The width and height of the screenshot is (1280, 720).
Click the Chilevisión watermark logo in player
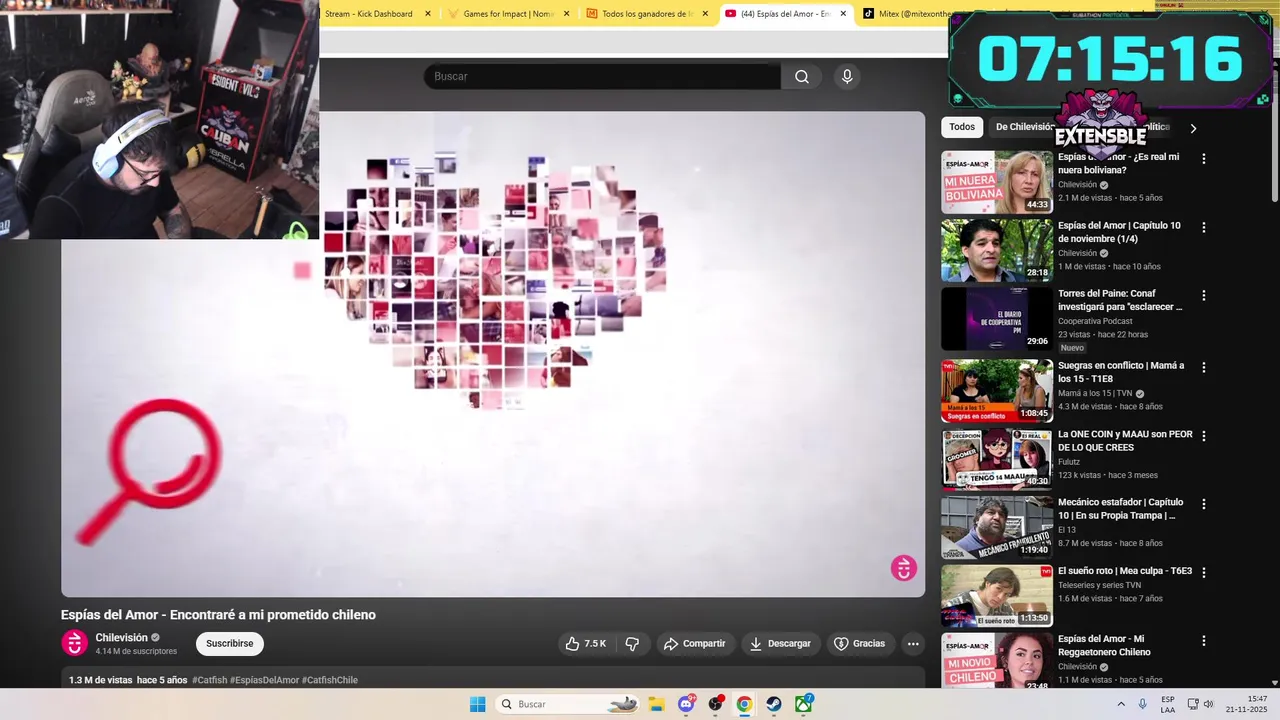tap(904, 568)
